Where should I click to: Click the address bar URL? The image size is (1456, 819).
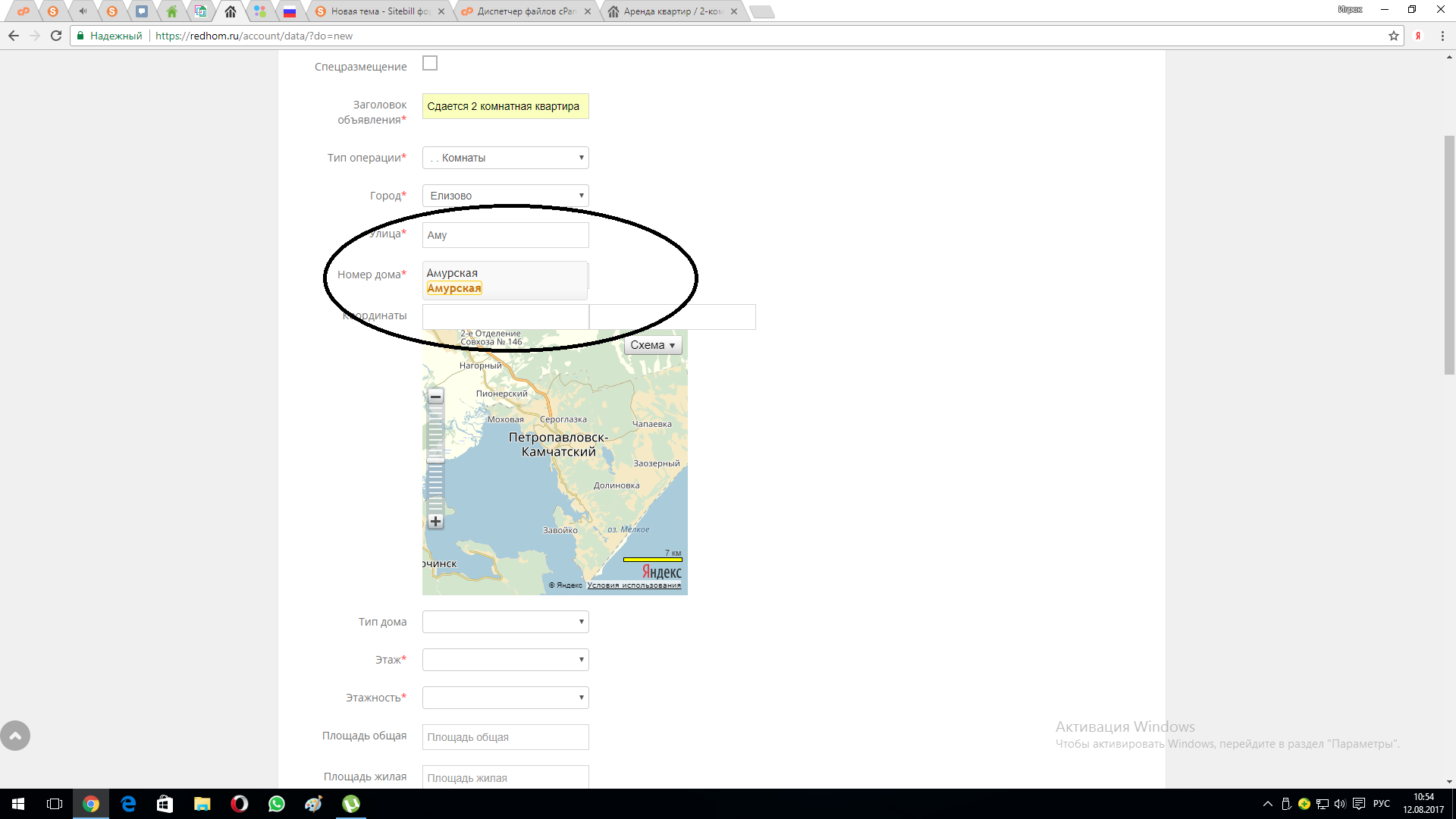(x=254, y=36)
